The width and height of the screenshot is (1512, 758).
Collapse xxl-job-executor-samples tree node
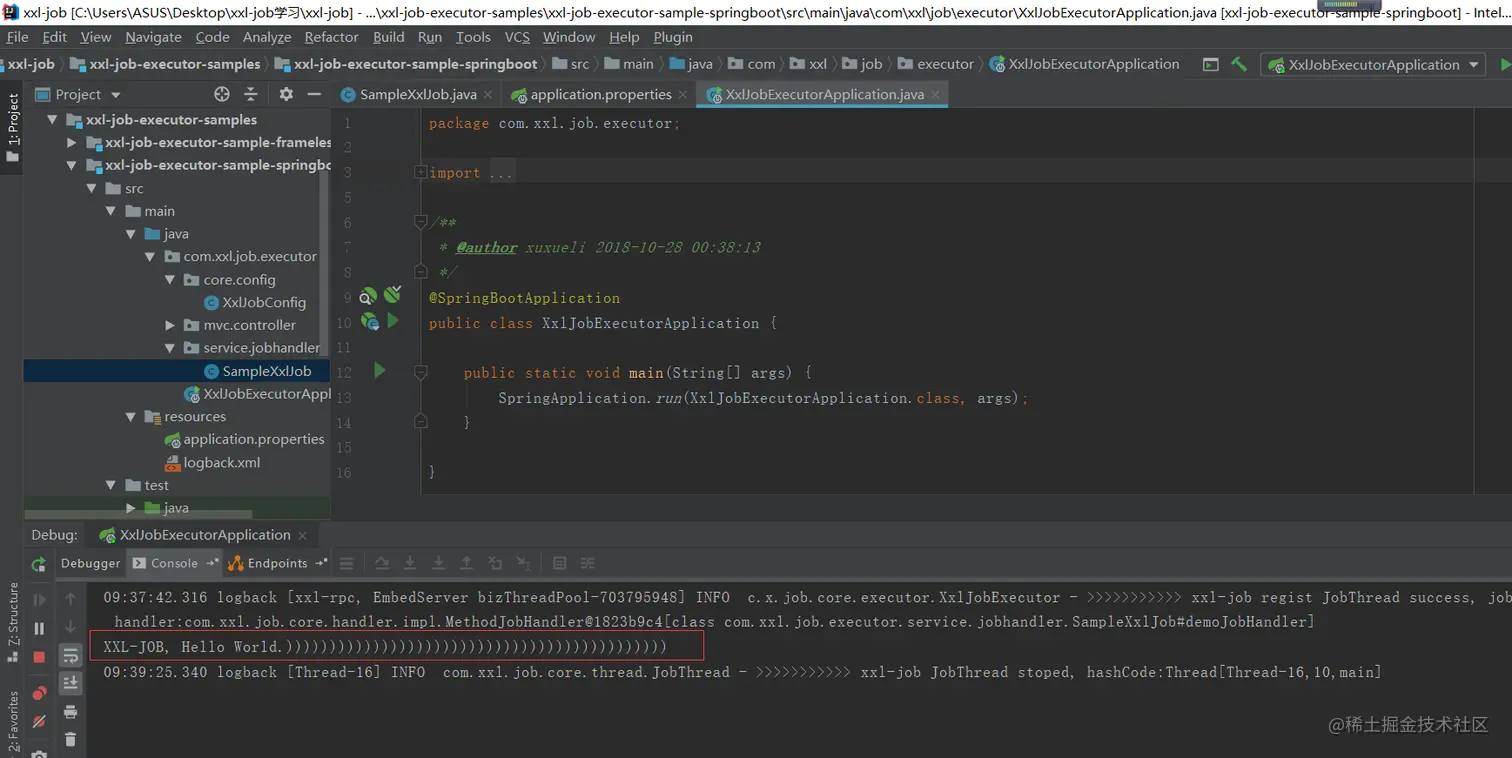coord(52,120)
